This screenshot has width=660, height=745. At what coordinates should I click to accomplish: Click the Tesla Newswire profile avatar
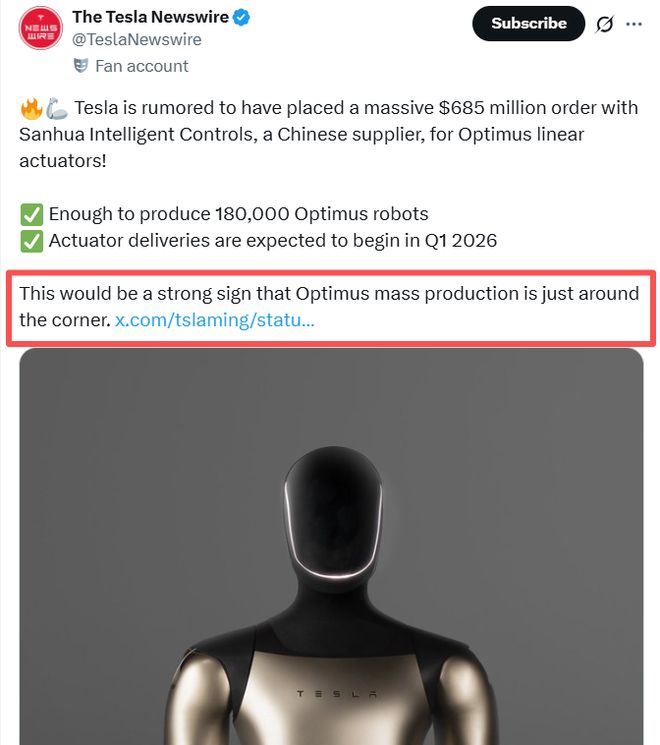tap(39, 28)
